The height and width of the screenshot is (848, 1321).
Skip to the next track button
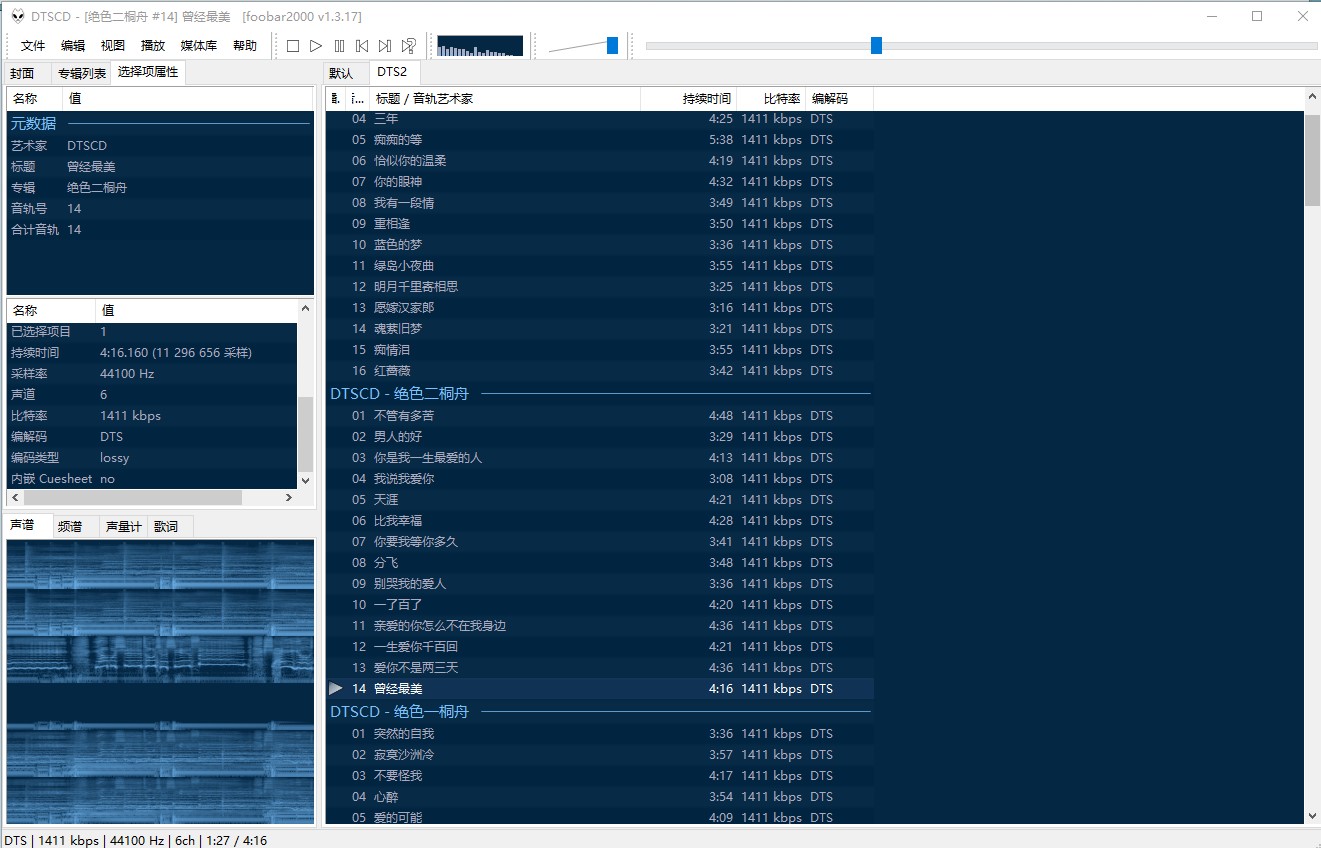pos(385,46)
